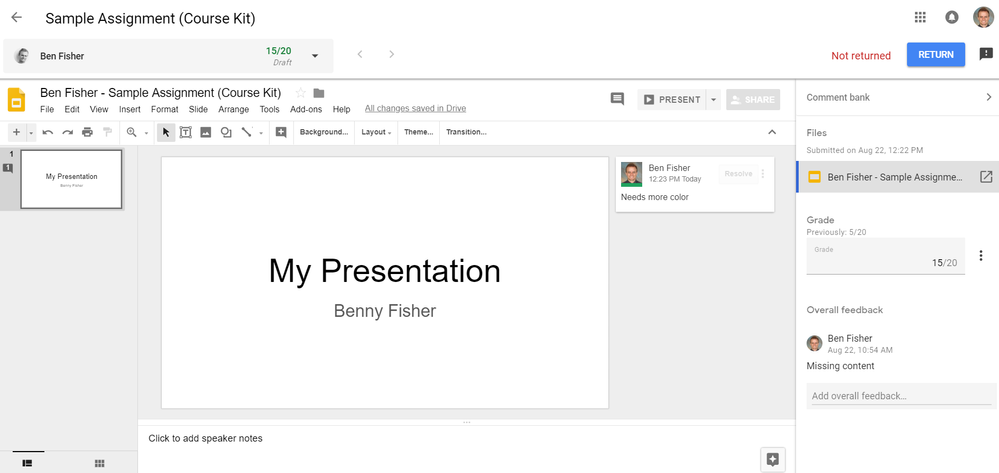
Task: Select the shape tool in the toolbar
Action: (x=226, y=132)
